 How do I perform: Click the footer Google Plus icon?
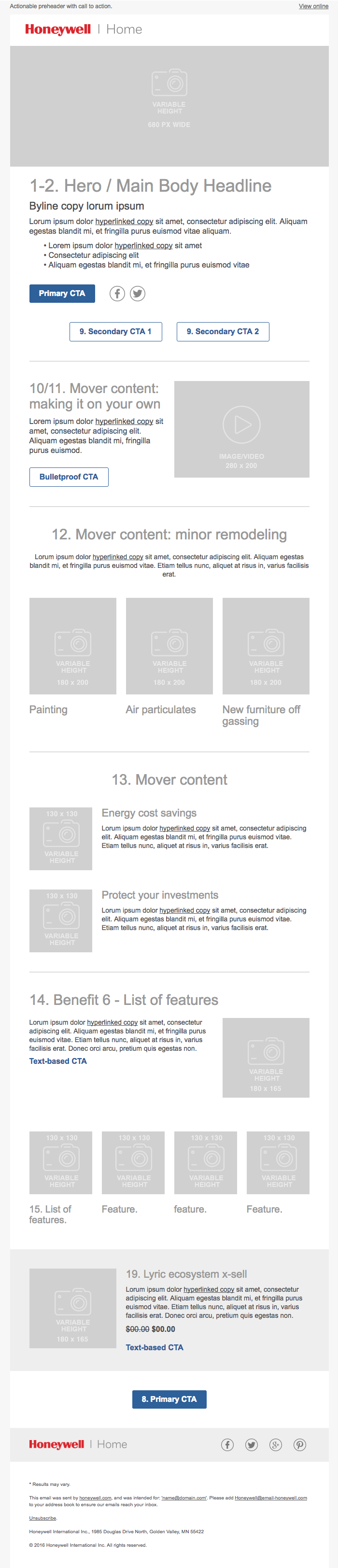coord(276,1444)
